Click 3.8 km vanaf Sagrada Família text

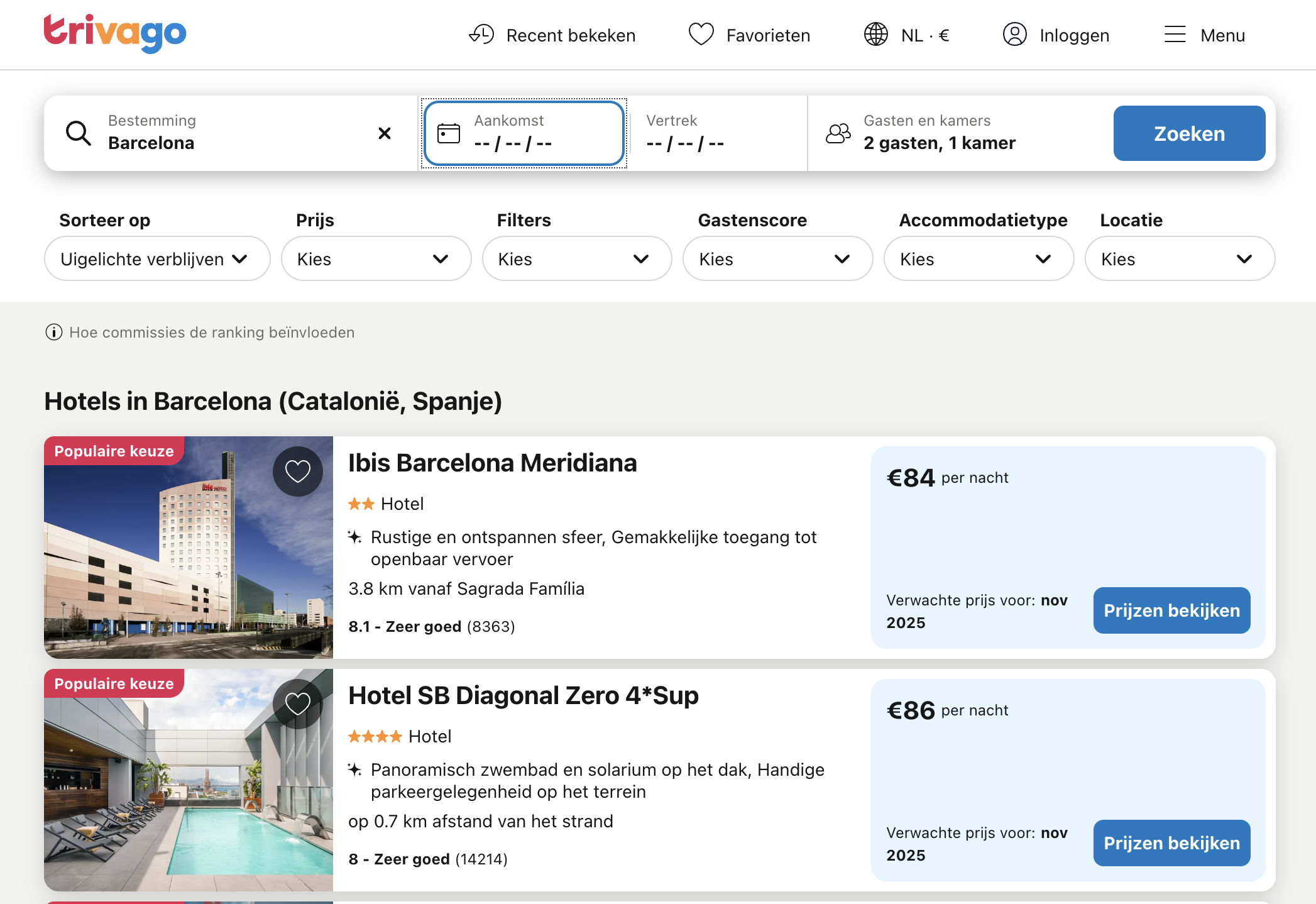point(466,589)
